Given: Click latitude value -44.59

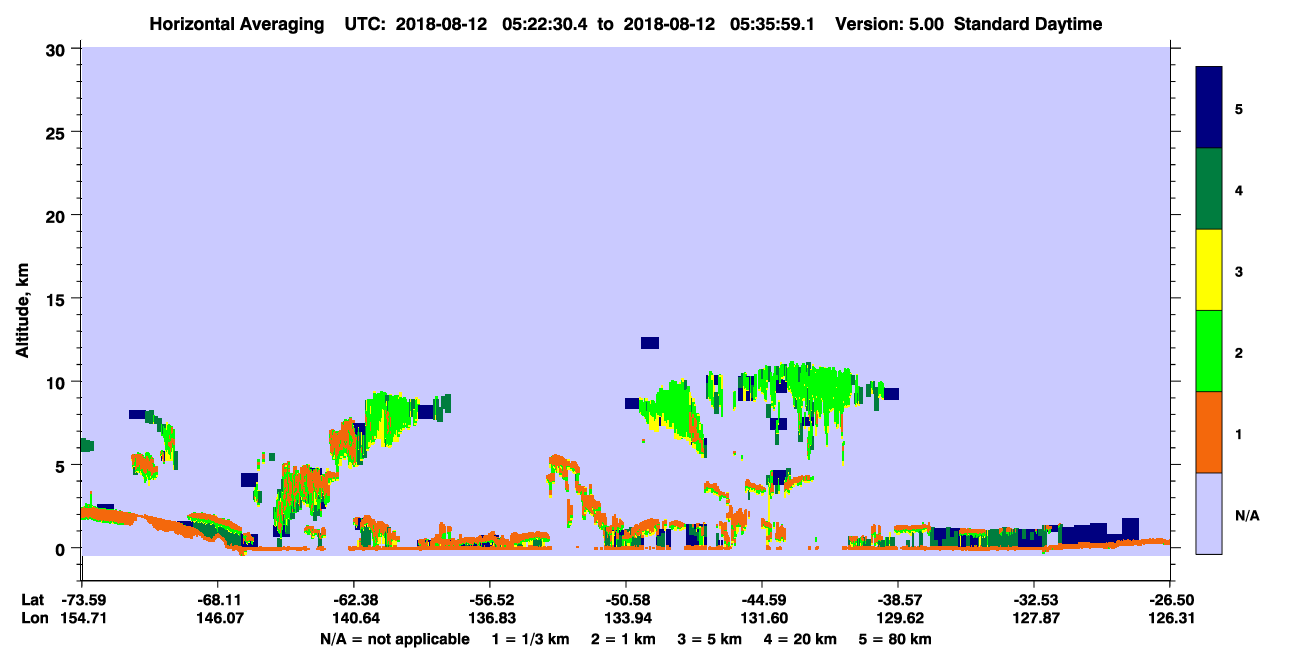Looking at the screenshot, I should [762, 600].
